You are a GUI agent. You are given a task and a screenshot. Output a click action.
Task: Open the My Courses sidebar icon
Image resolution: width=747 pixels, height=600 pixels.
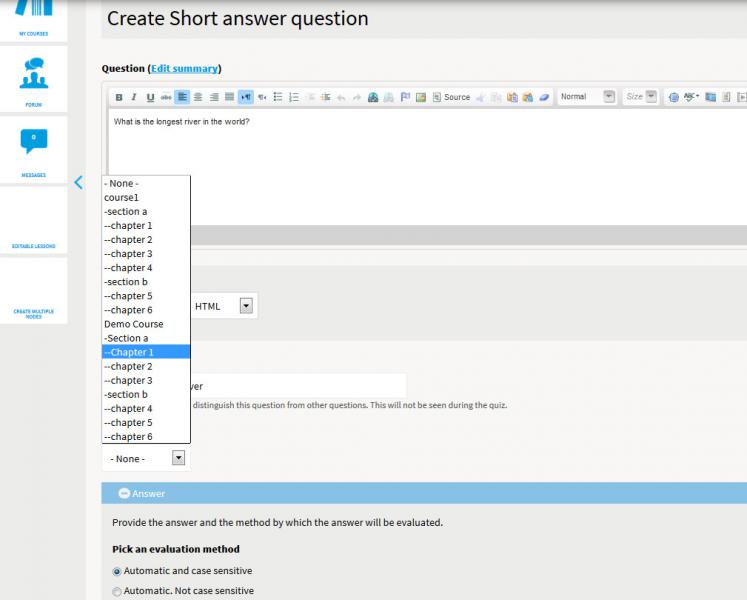click(x=33, y=19)
